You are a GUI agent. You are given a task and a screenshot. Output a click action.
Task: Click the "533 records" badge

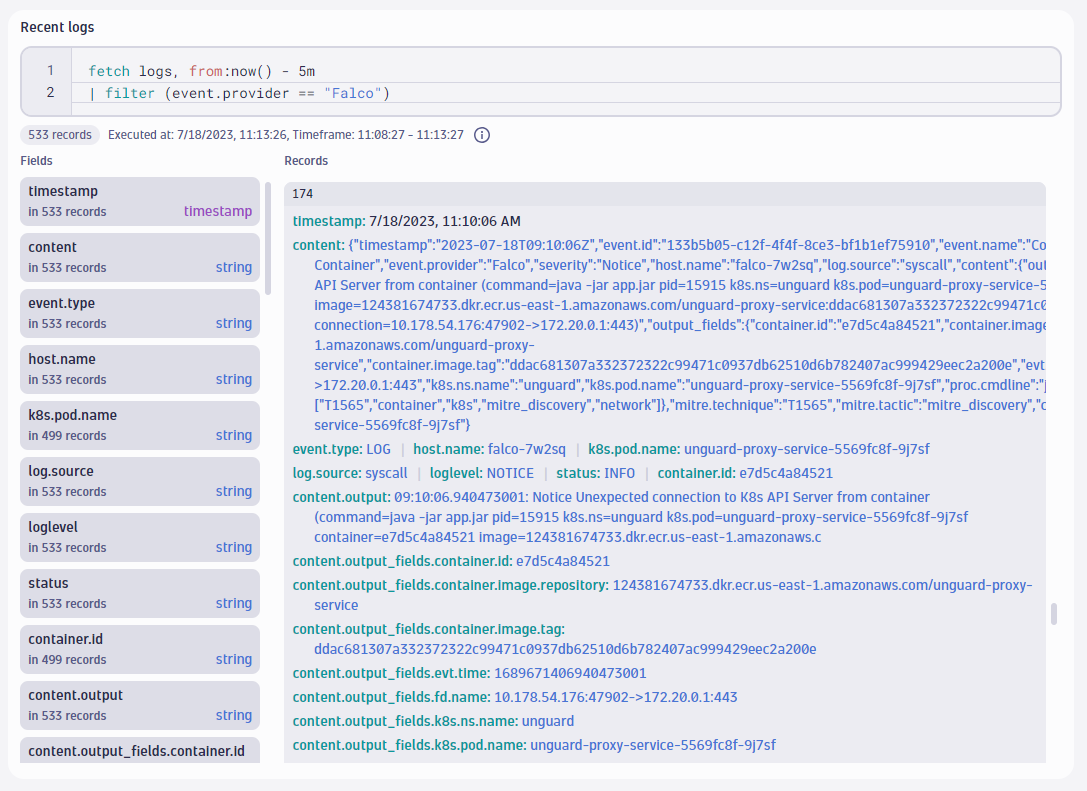tap(59, 134)
